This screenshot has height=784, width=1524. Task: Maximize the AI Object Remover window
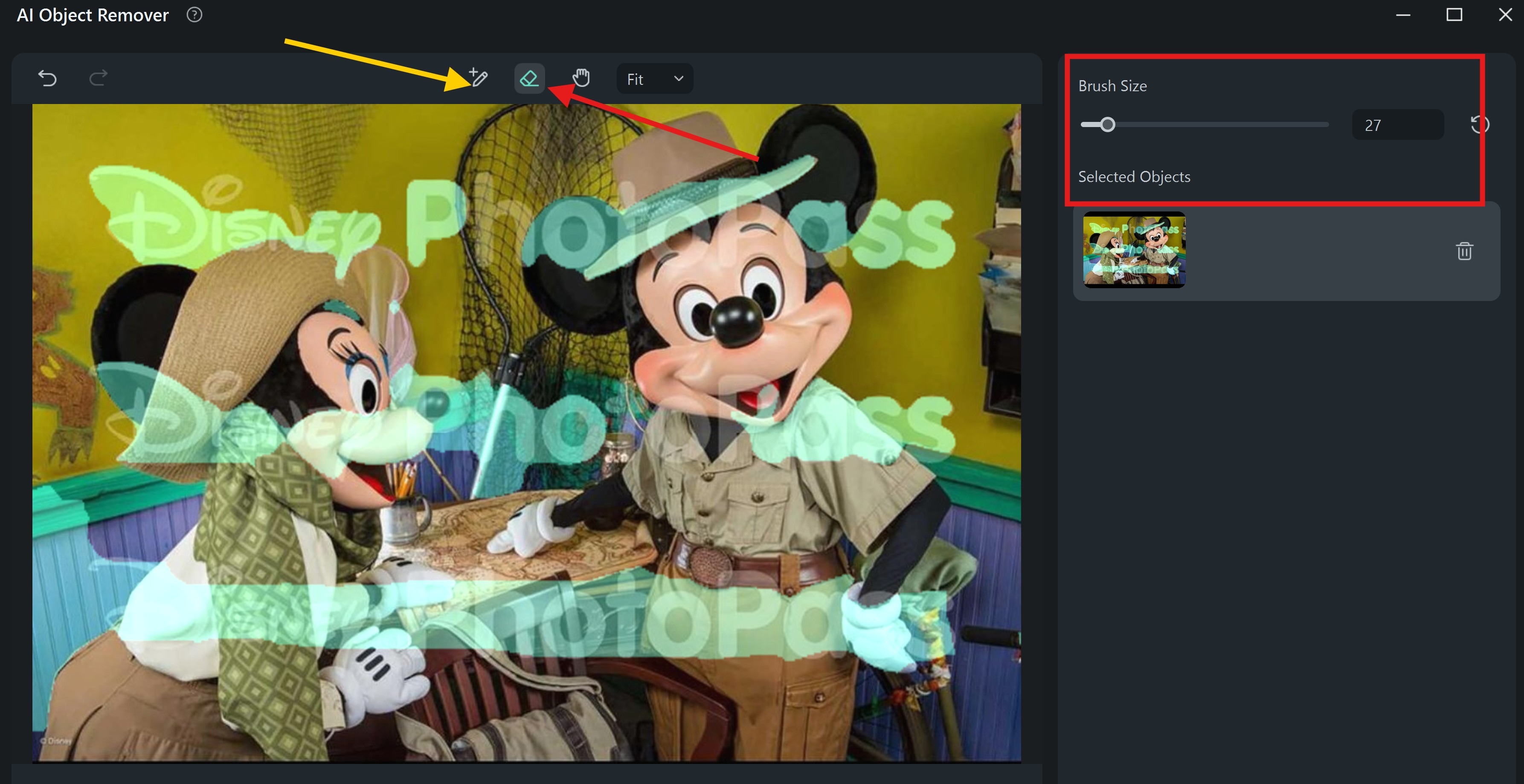[x=1454, y=15]
